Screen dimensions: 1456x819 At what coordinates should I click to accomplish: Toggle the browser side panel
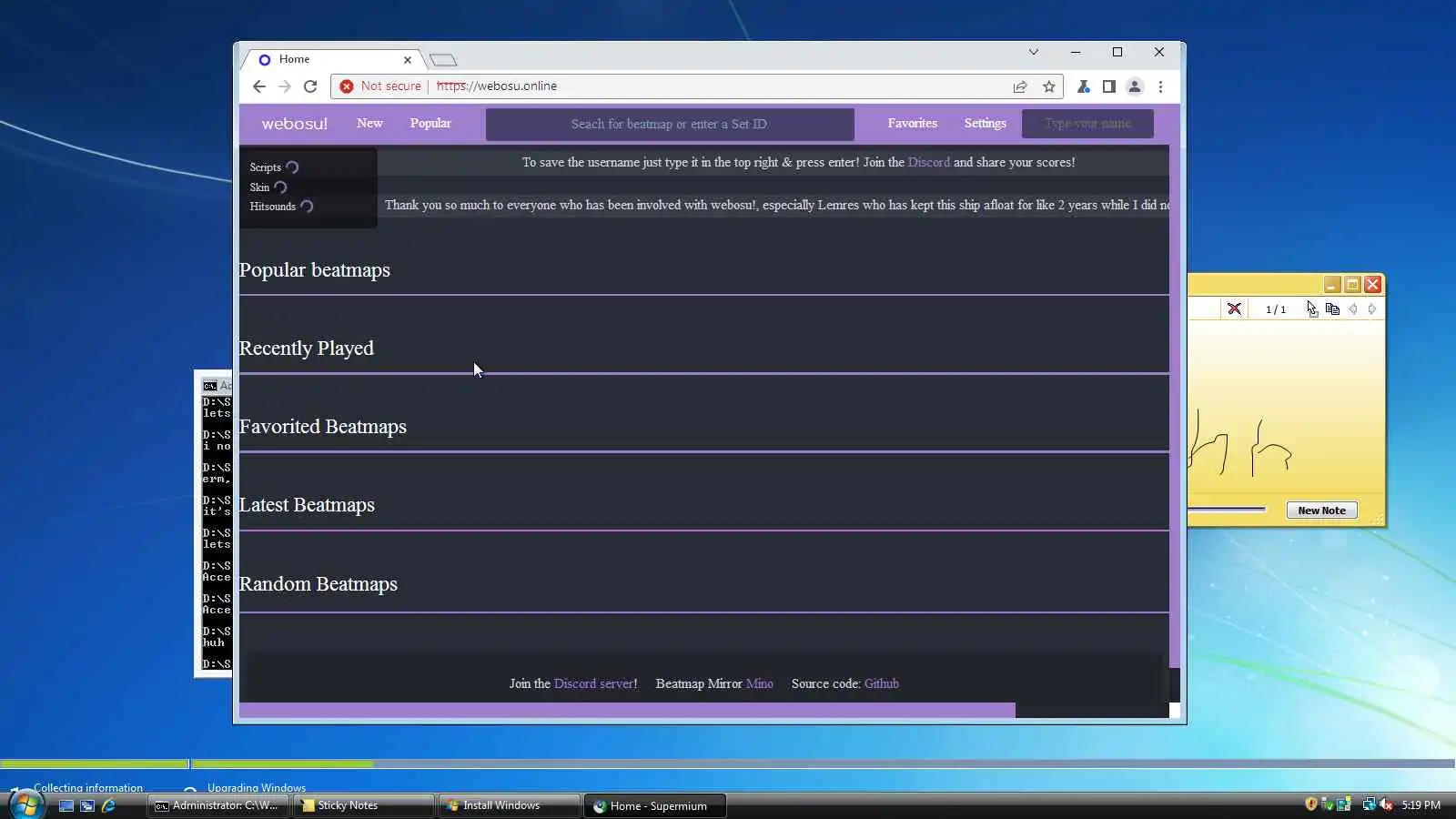coord(1108,86)
